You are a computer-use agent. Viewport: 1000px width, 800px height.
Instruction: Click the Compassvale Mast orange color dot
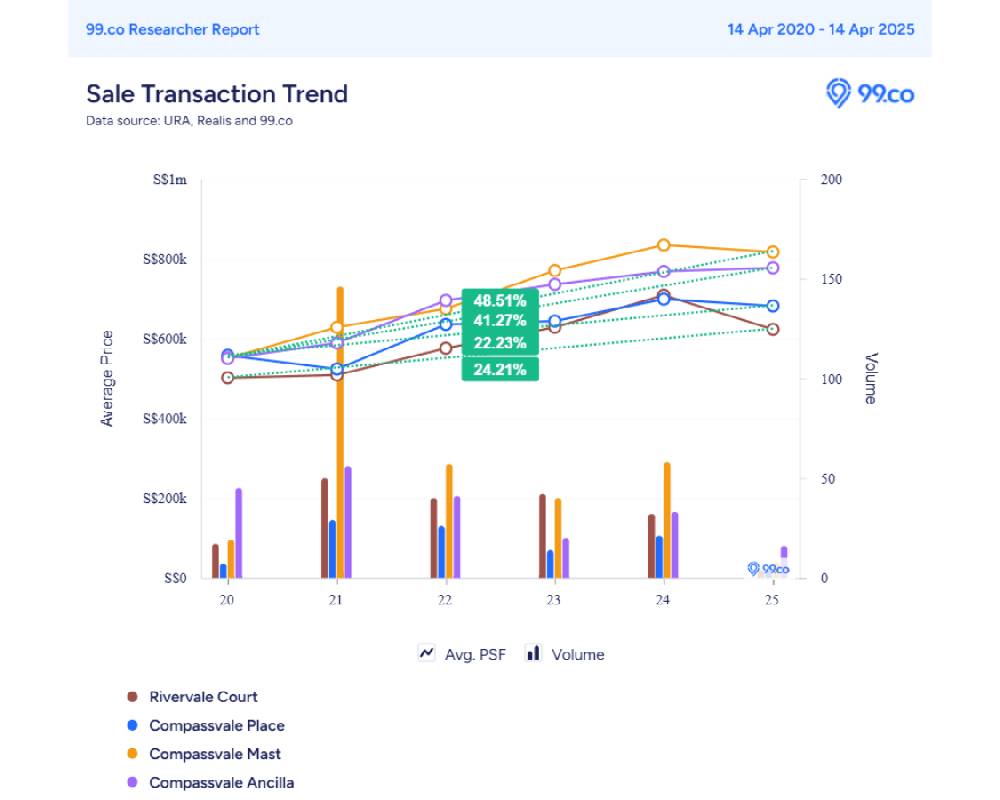[x=132, y=754]
